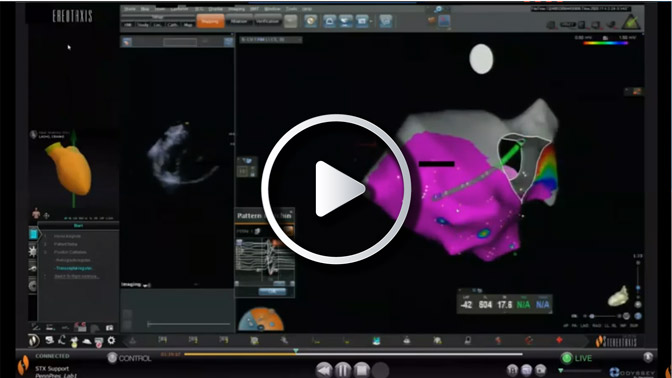The height and width of the screenshot is (378, 672).
Task: Click the small orange icon top-right of map
Action: 636,91
